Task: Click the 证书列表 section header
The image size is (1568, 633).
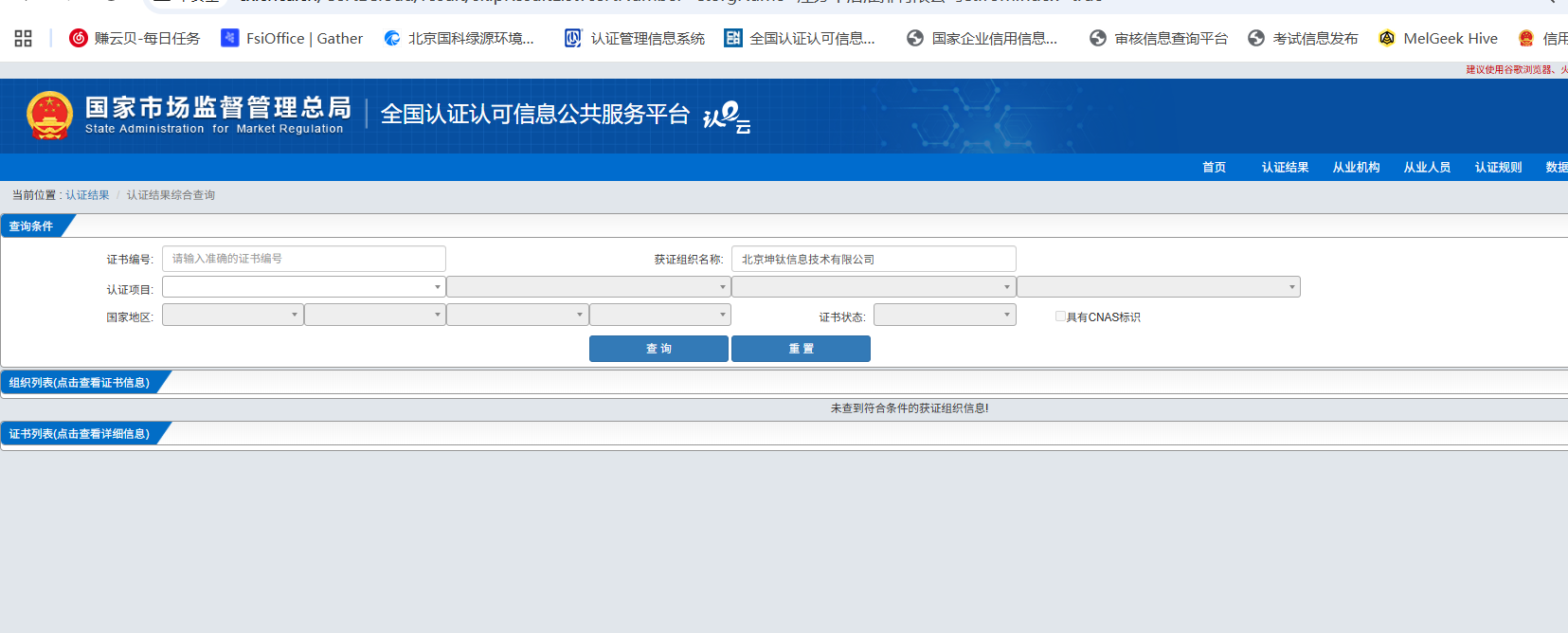Action: [x=80, y=434]
